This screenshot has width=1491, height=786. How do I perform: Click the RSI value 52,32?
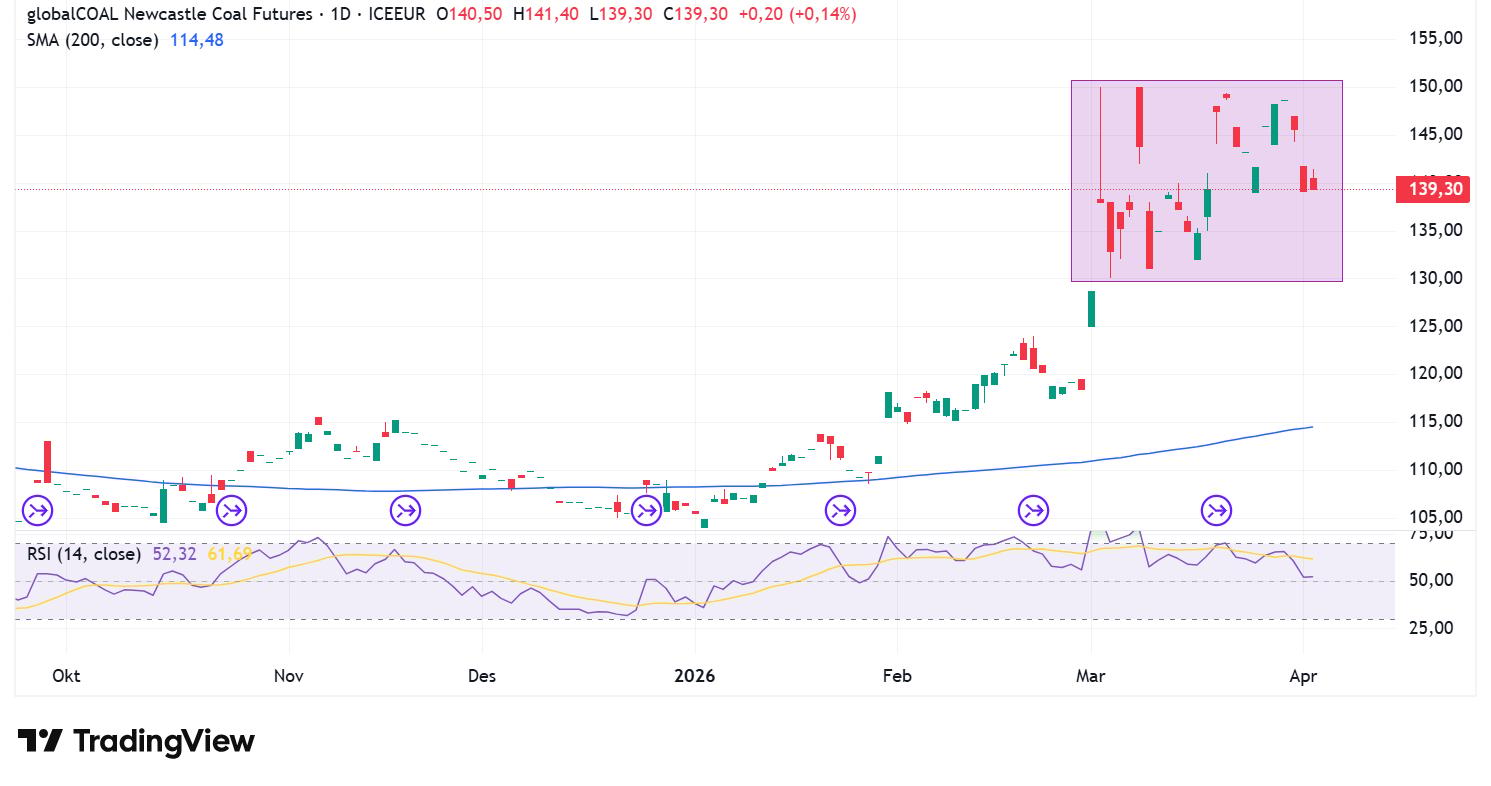click(174, 553)
